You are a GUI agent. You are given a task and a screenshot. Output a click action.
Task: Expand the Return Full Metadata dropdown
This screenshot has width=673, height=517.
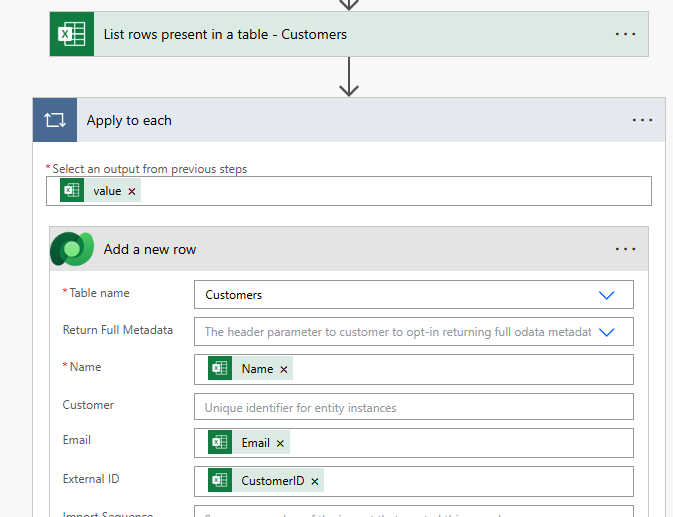click(606, 331)
